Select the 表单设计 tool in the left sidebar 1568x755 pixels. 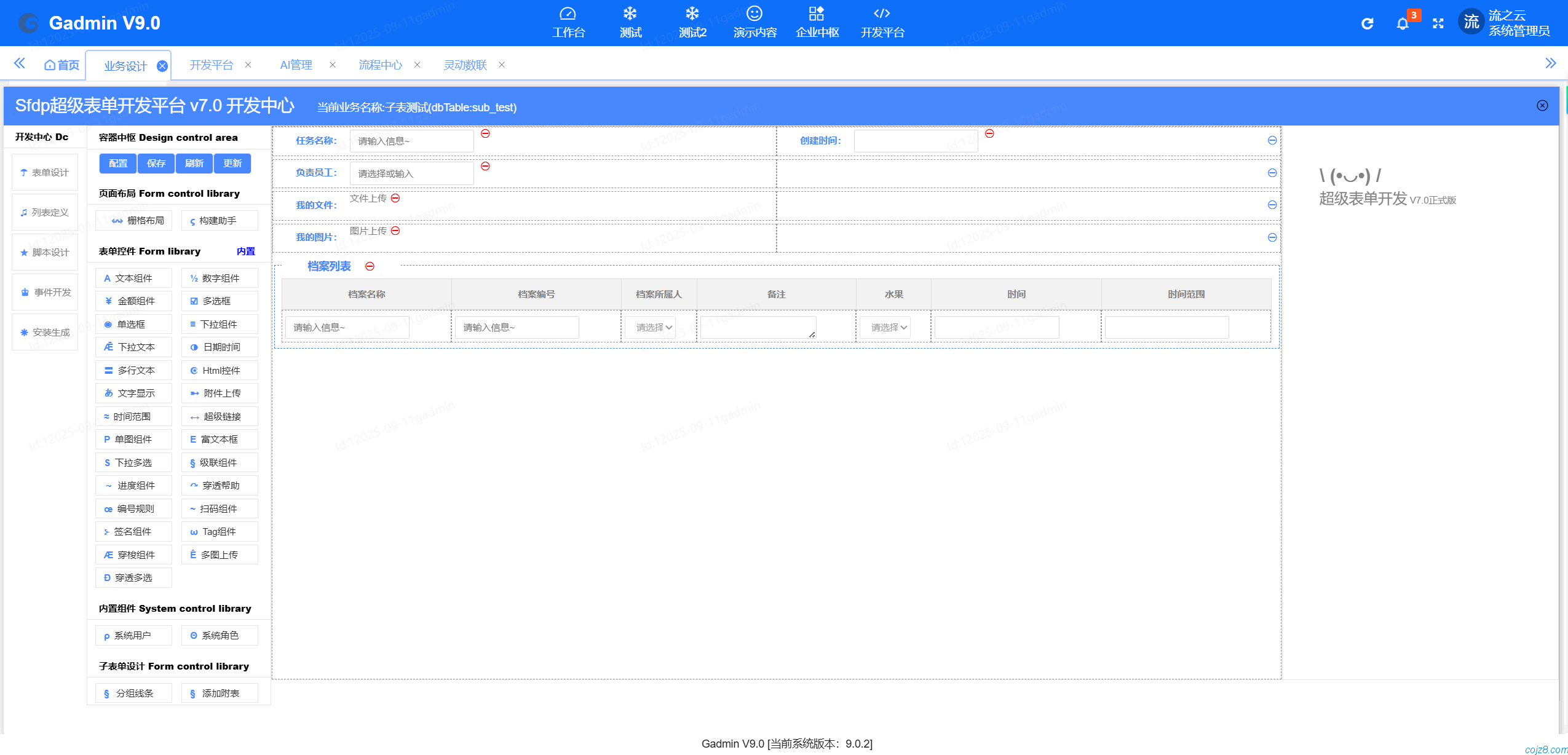(x=44, y=172)
